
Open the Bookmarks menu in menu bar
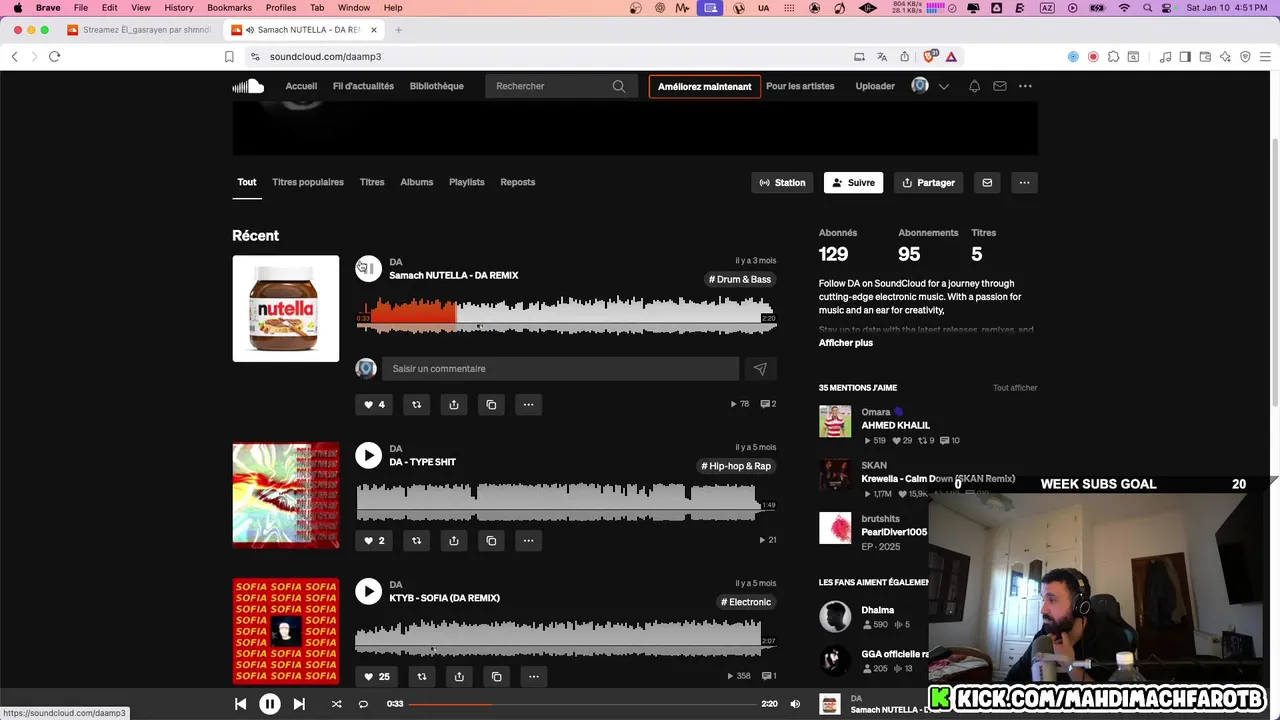229,7
